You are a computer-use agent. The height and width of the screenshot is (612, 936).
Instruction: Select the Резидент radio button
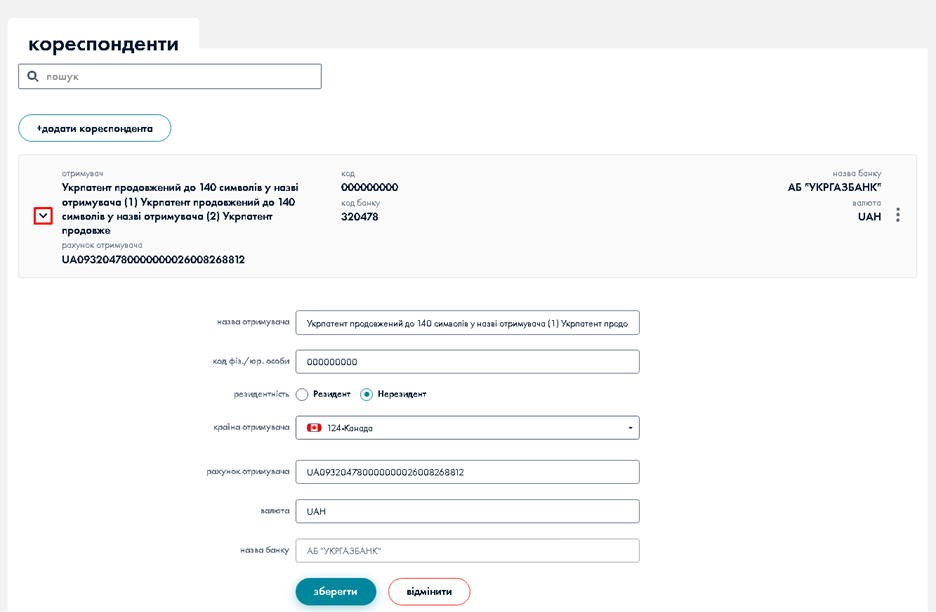(x=302, y=394)
